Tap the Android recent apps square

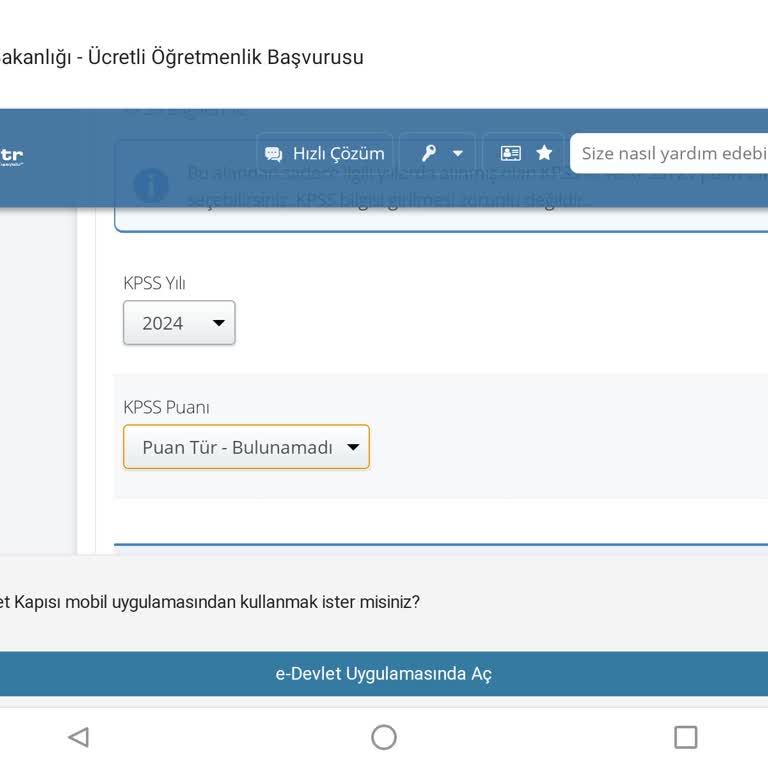point(686,737)
